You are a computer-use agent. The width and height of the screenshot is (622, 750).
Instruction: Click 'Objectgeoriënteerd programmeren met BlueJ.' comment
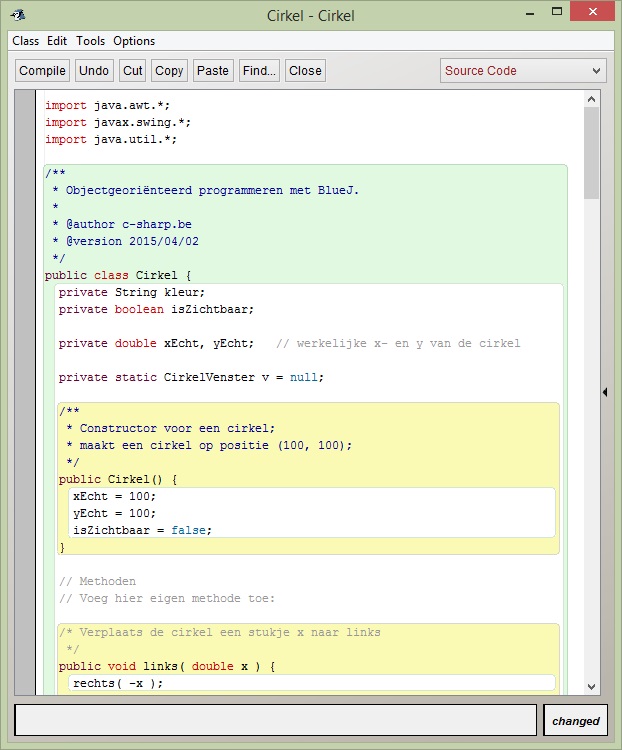pyautogui.click(x=206, y=190)
